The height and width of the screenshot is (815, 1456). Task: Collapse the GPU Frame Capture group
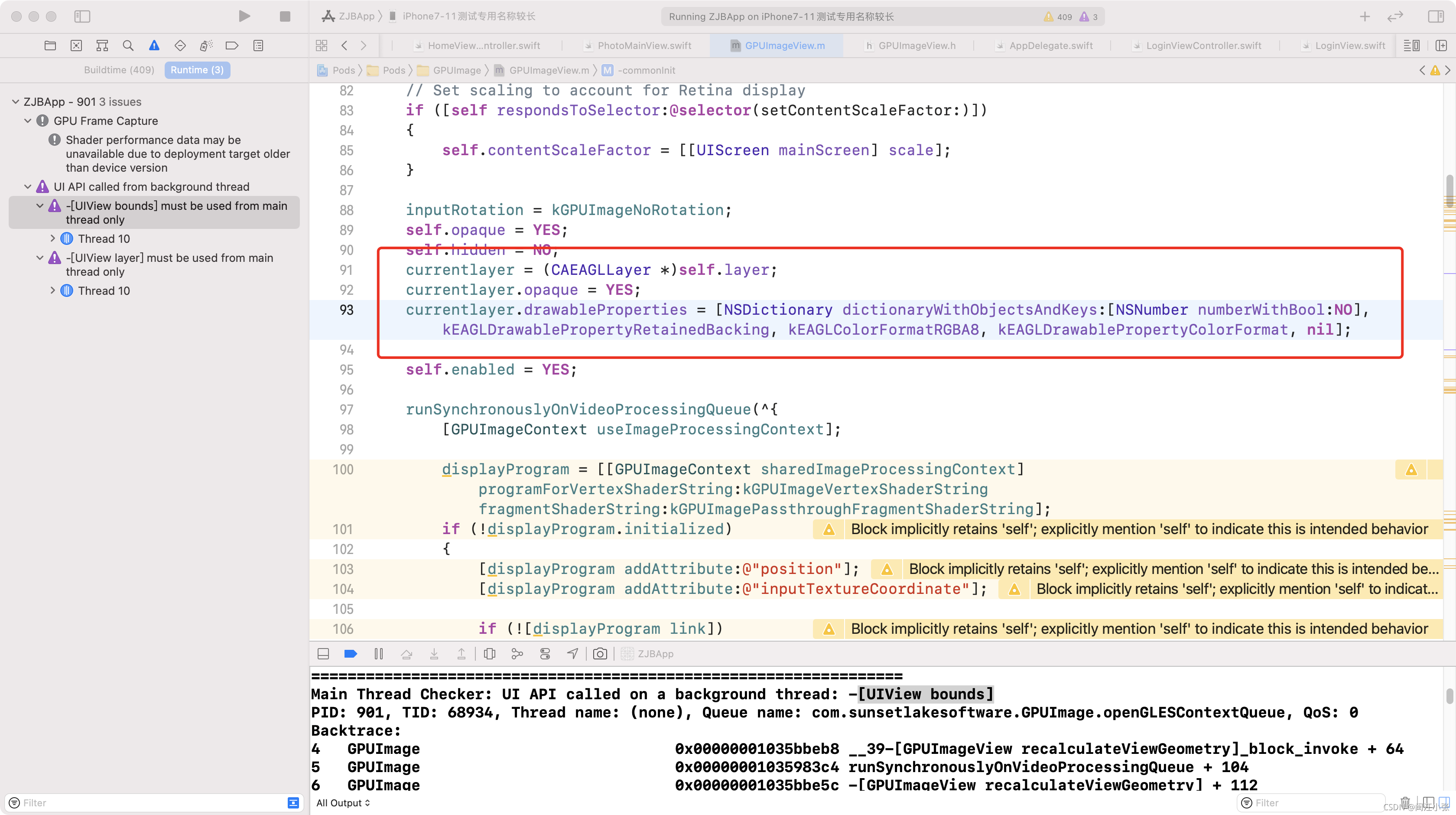click(28, 121)
